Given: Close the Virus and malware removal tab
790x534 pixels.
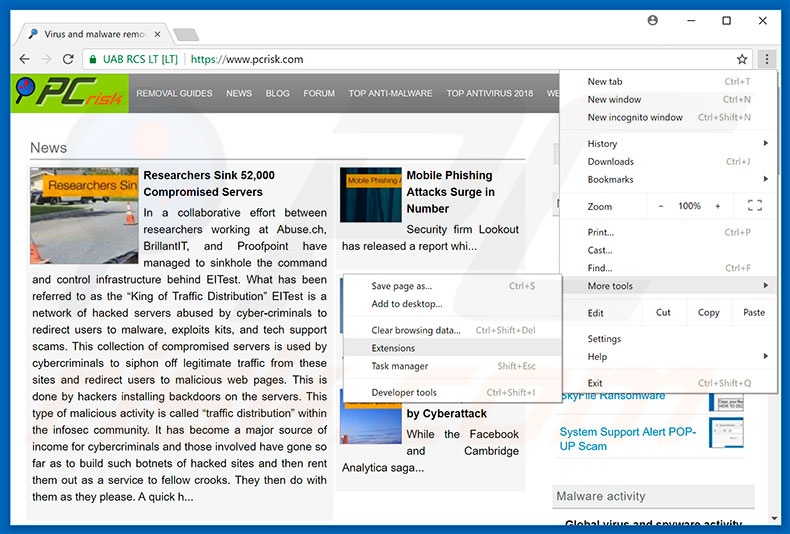Looking at the screenshot, I should click(x=157, y=34).
